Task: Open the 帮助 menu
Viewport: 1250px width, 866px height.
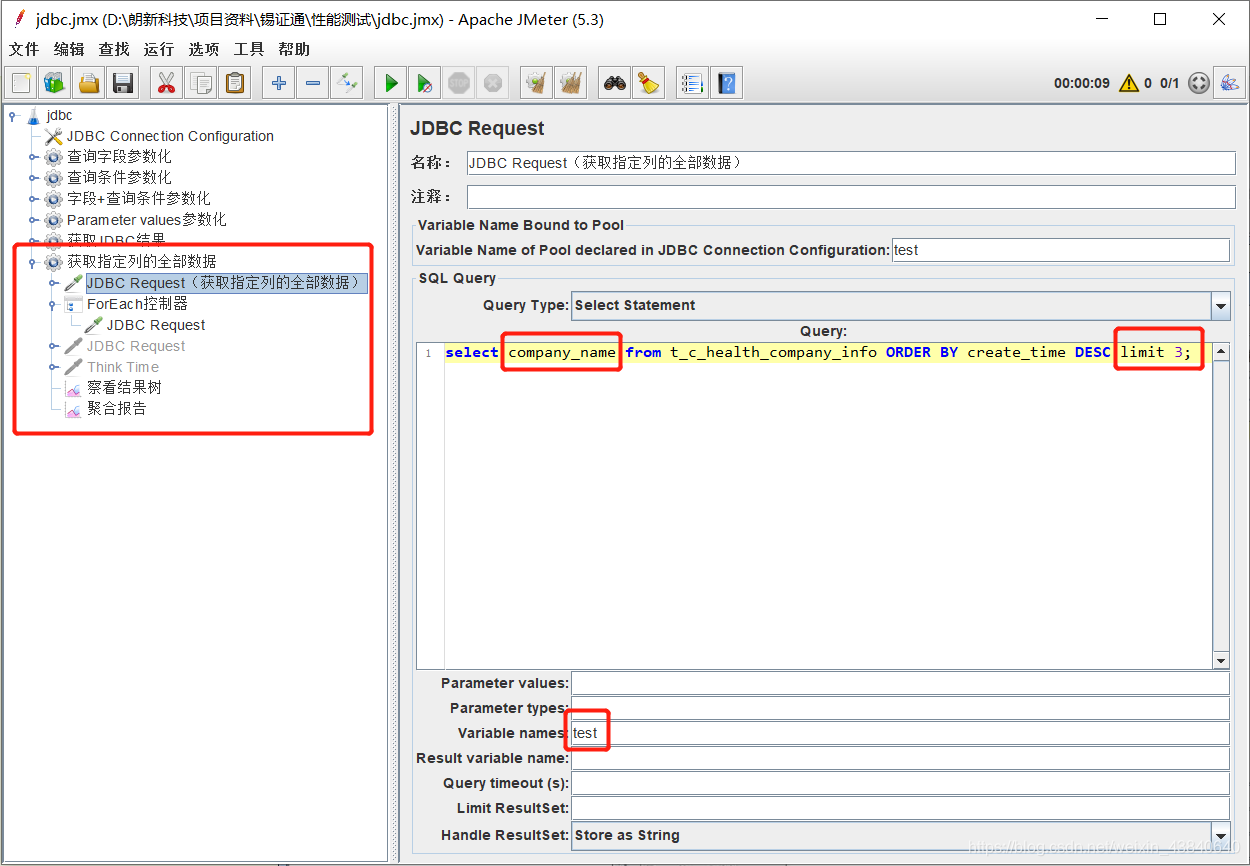Action: point(294,49)
